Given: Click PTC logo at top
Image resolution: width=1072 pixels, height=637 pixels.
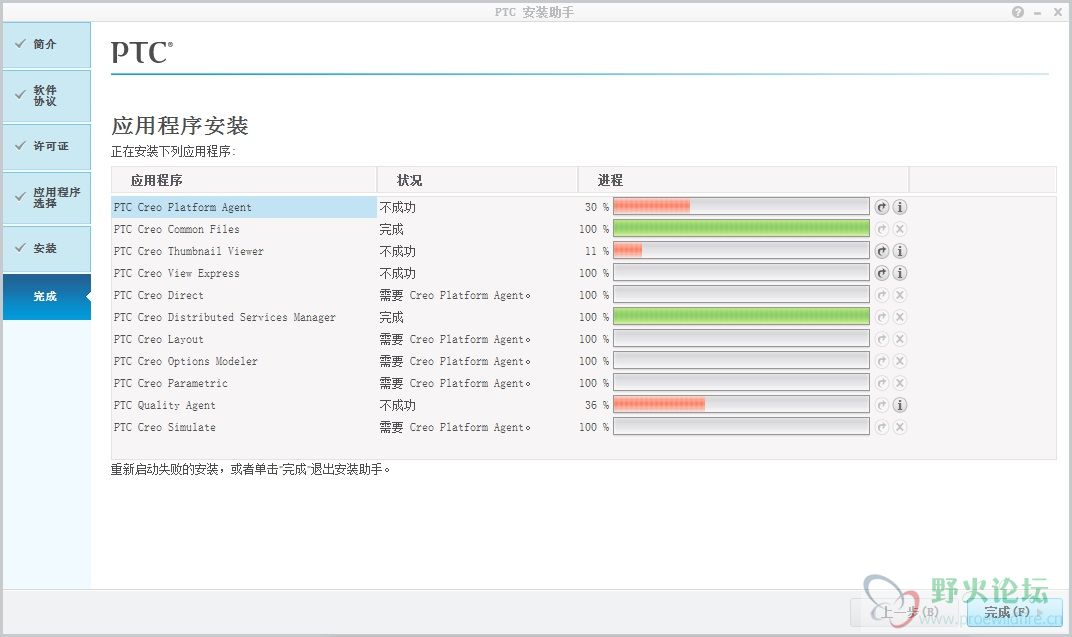Looking at the screenshot, I should (142, 52).
